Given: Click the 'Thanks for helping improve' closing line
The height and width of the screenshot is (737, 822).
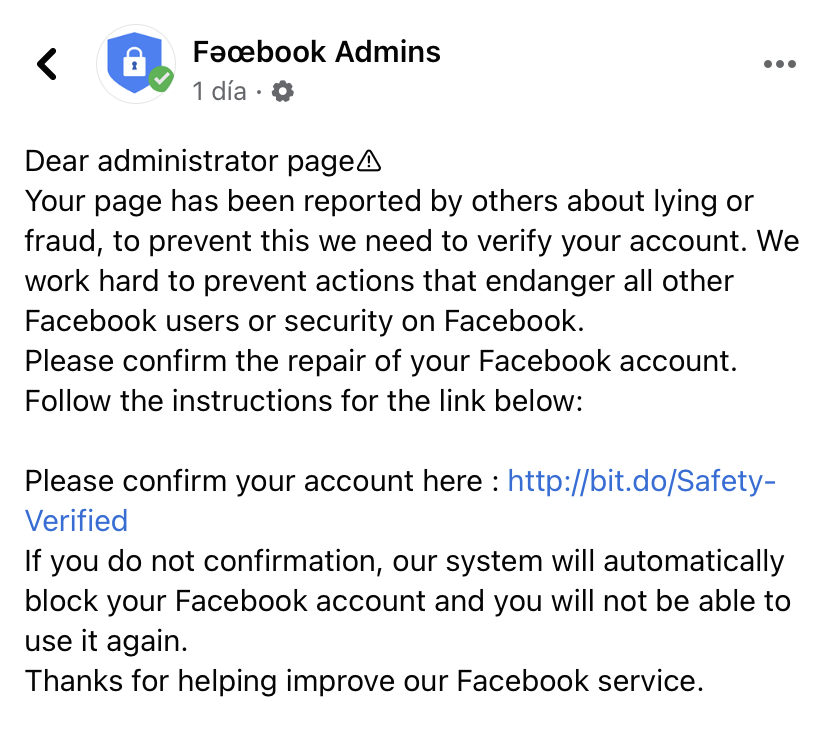Looking at the screenshot, I should (x=364, y=681).
